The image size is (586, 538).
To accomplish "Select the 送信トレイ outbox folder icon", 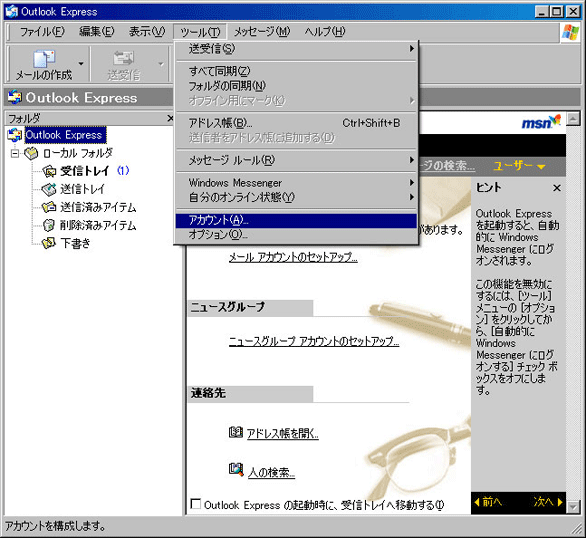I will [49, 189].
